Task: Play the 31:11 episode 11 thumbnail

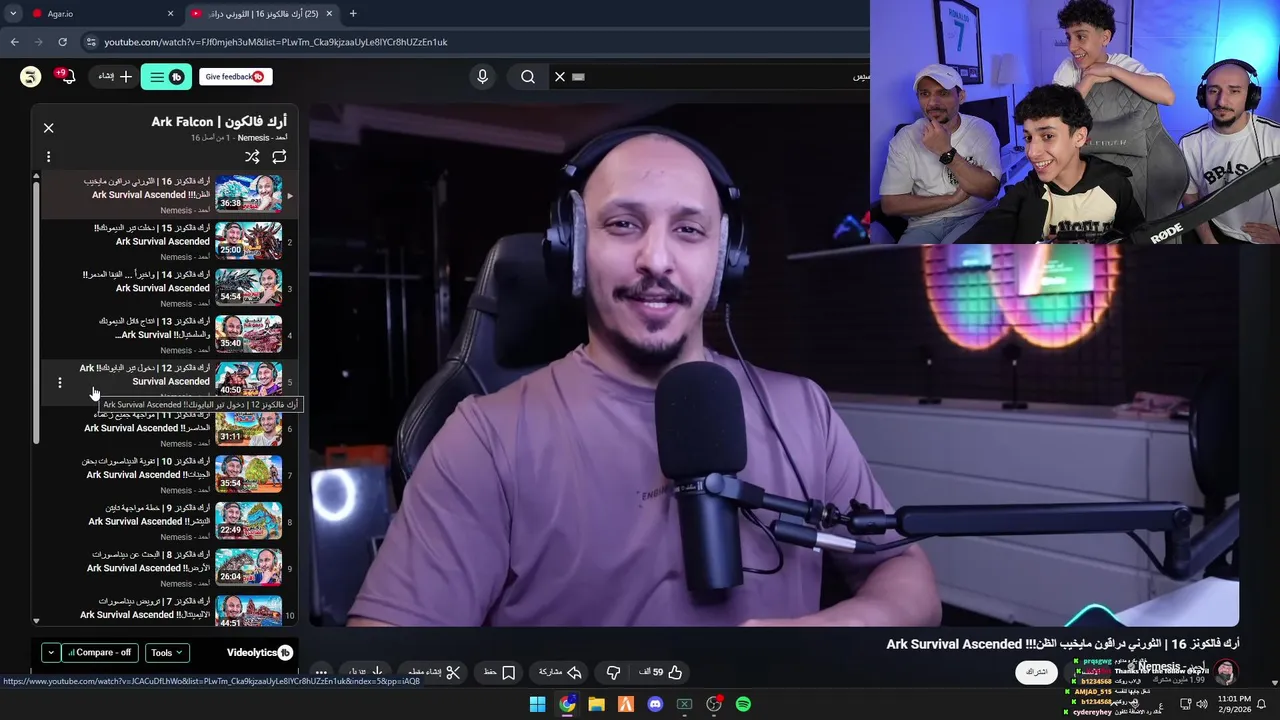Action: coord(248,427)
